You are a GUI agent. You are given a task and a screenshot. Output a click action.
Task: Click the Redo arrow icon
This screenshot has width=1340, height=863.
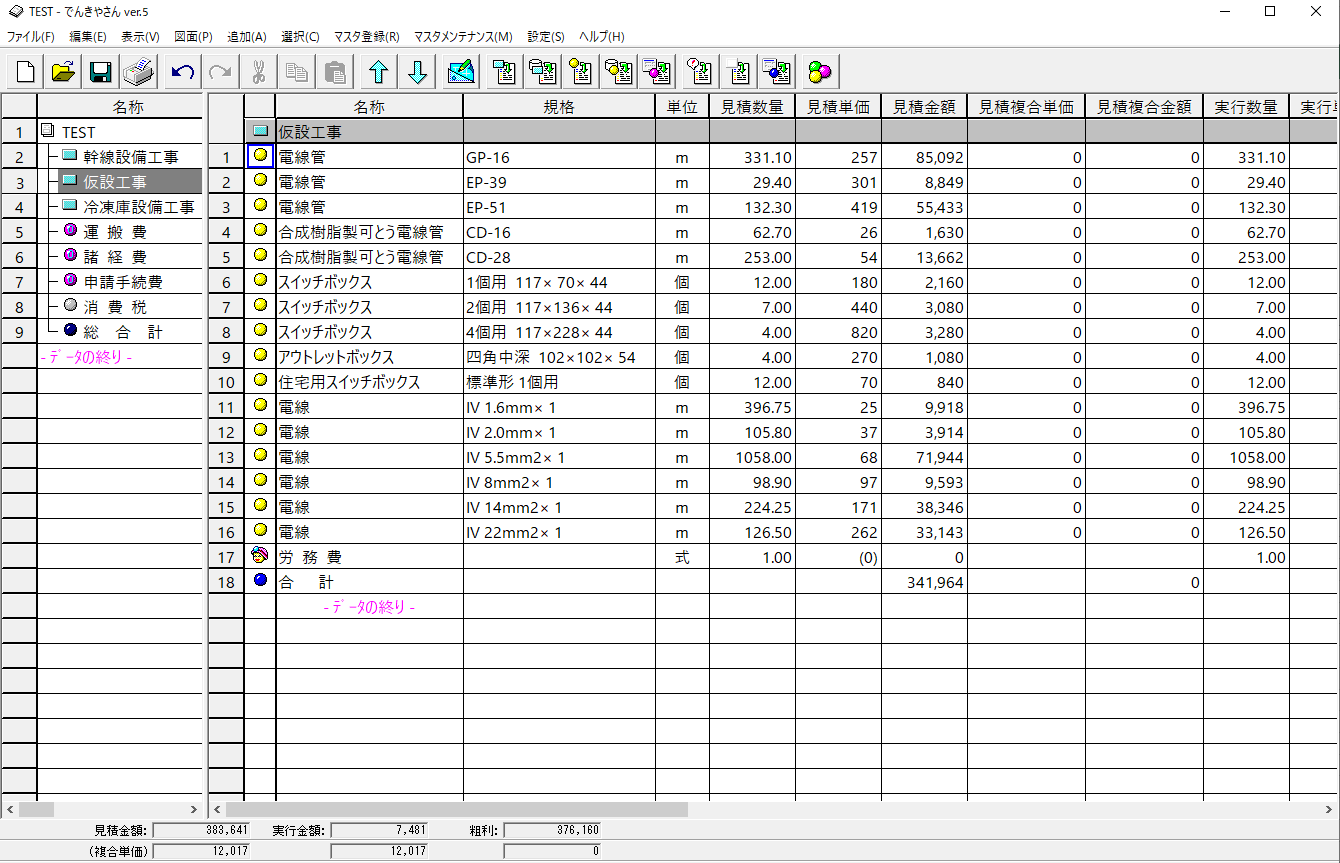(220, 71)
